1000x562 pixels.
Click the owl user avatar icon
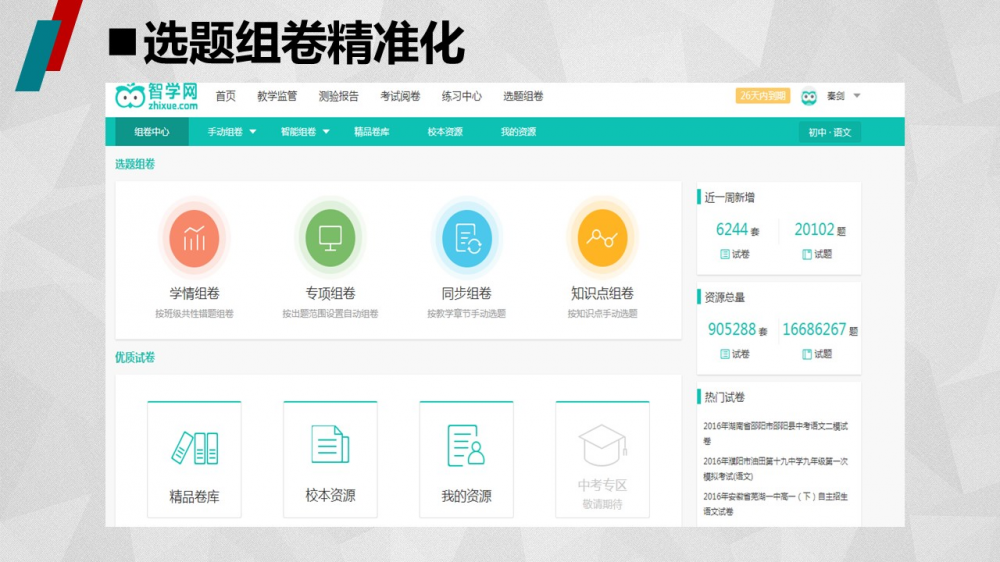coord(809,96)
